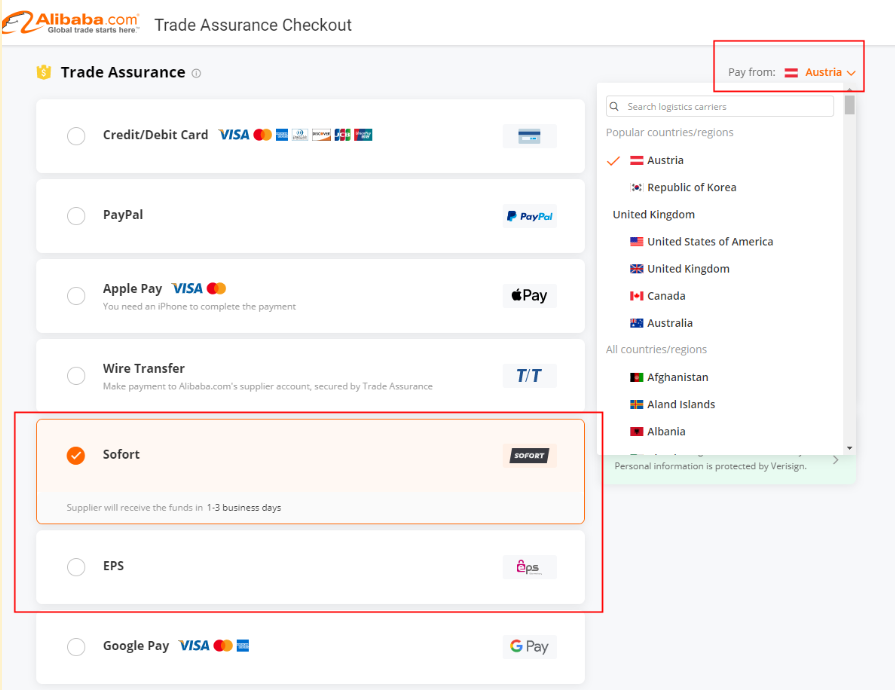Click the credit card icon on Credit/Debit Card row
895x690 pixels.
(x=529, y=136)
